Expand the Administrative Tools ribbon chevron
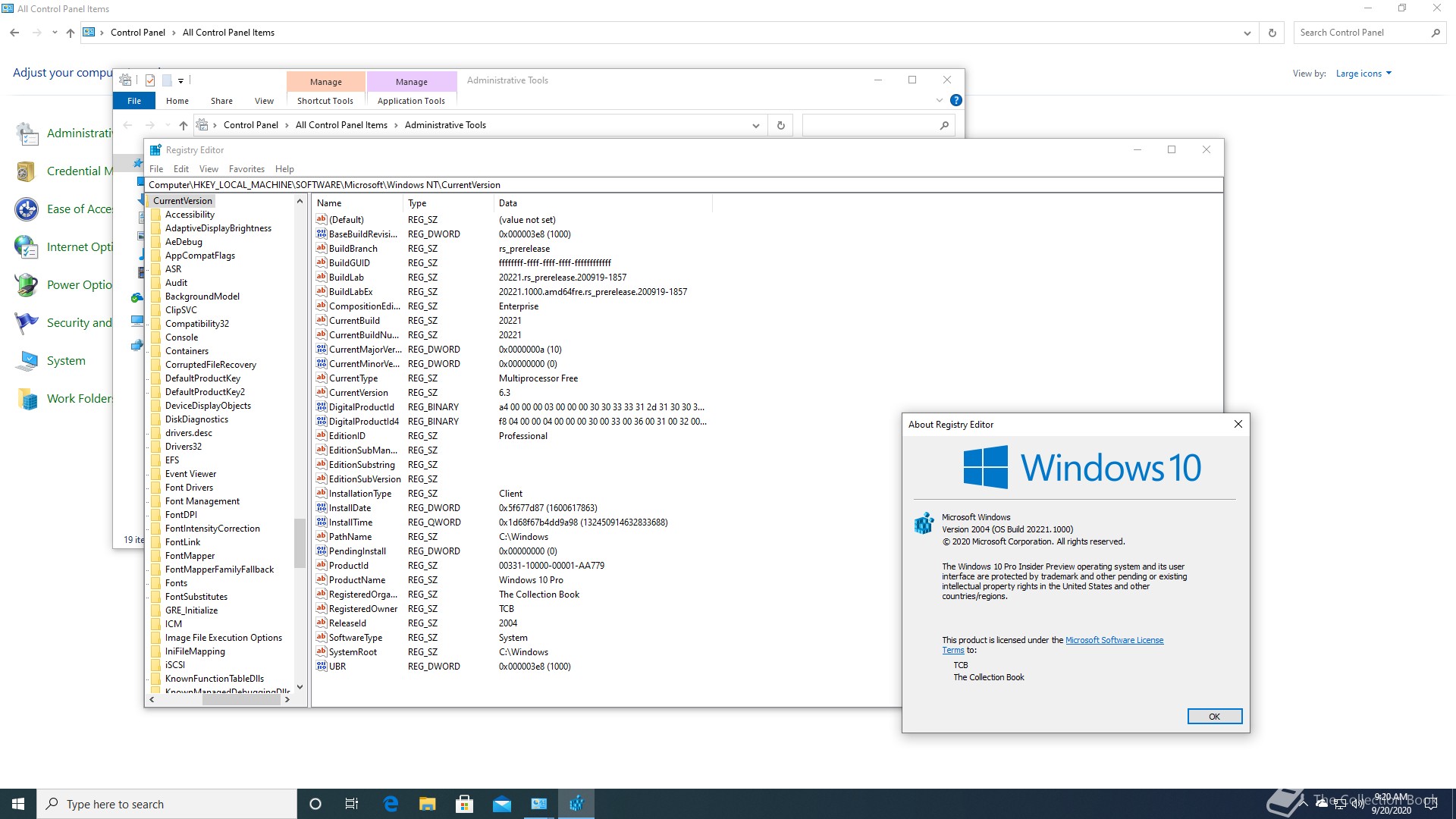The width and height of the screenshot is (1456, 819). click(x=940, y=100)
